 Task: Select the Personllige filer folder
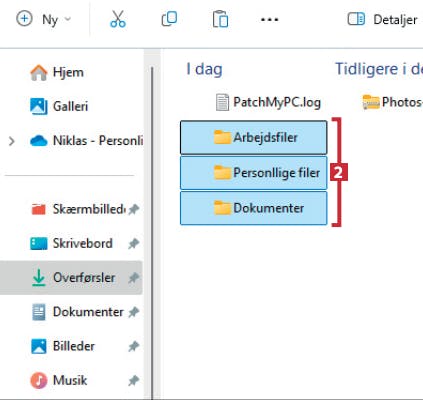pyautogui.click(x=254, y=173)
